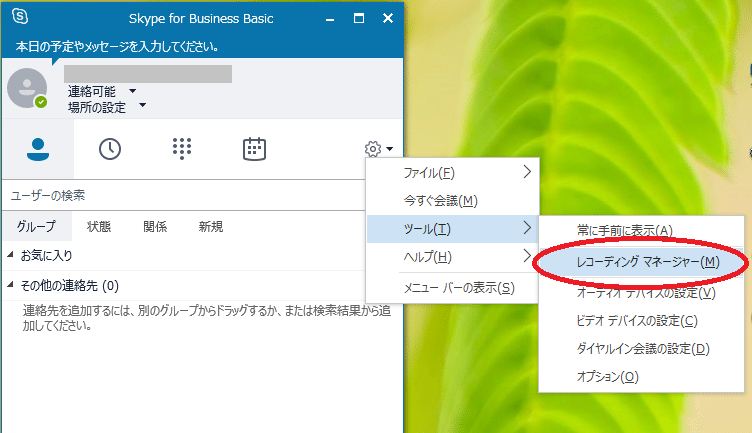The width and height of the screenshot is (752, 433).
Task: Open the conversation history clock icon
Action: coord(110,149)
